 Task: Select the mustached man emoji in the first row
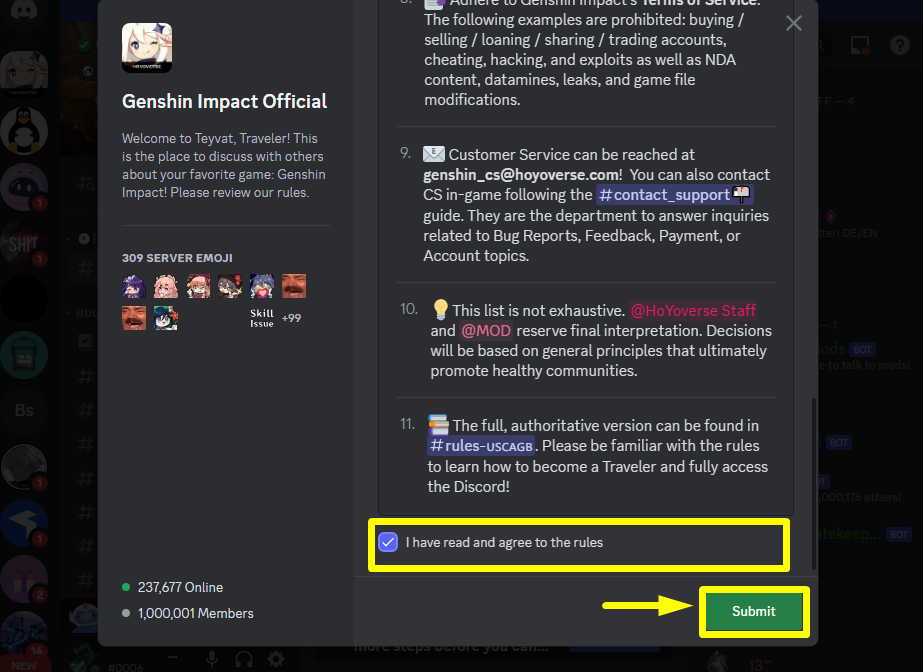294,287
